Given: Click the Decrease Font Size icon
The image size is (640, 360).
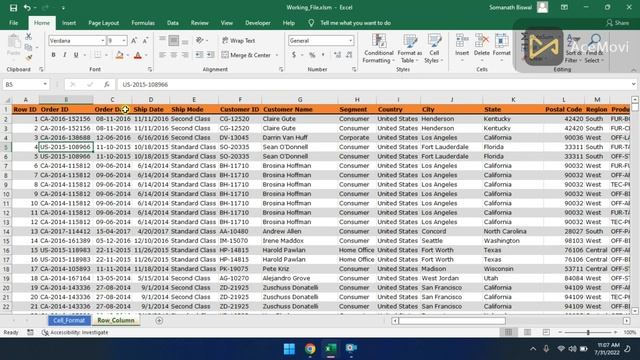Looking at the screenshot, I should coord(145,40).
